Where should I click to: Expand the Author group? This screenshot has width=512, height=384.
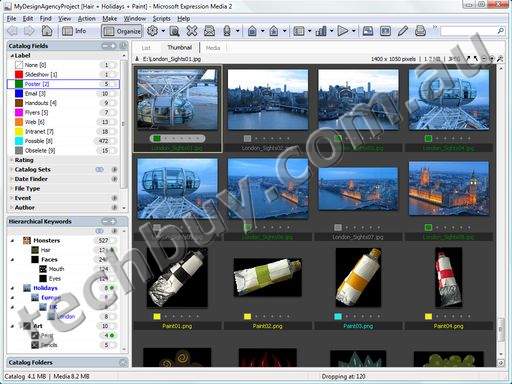coord(12,208)
